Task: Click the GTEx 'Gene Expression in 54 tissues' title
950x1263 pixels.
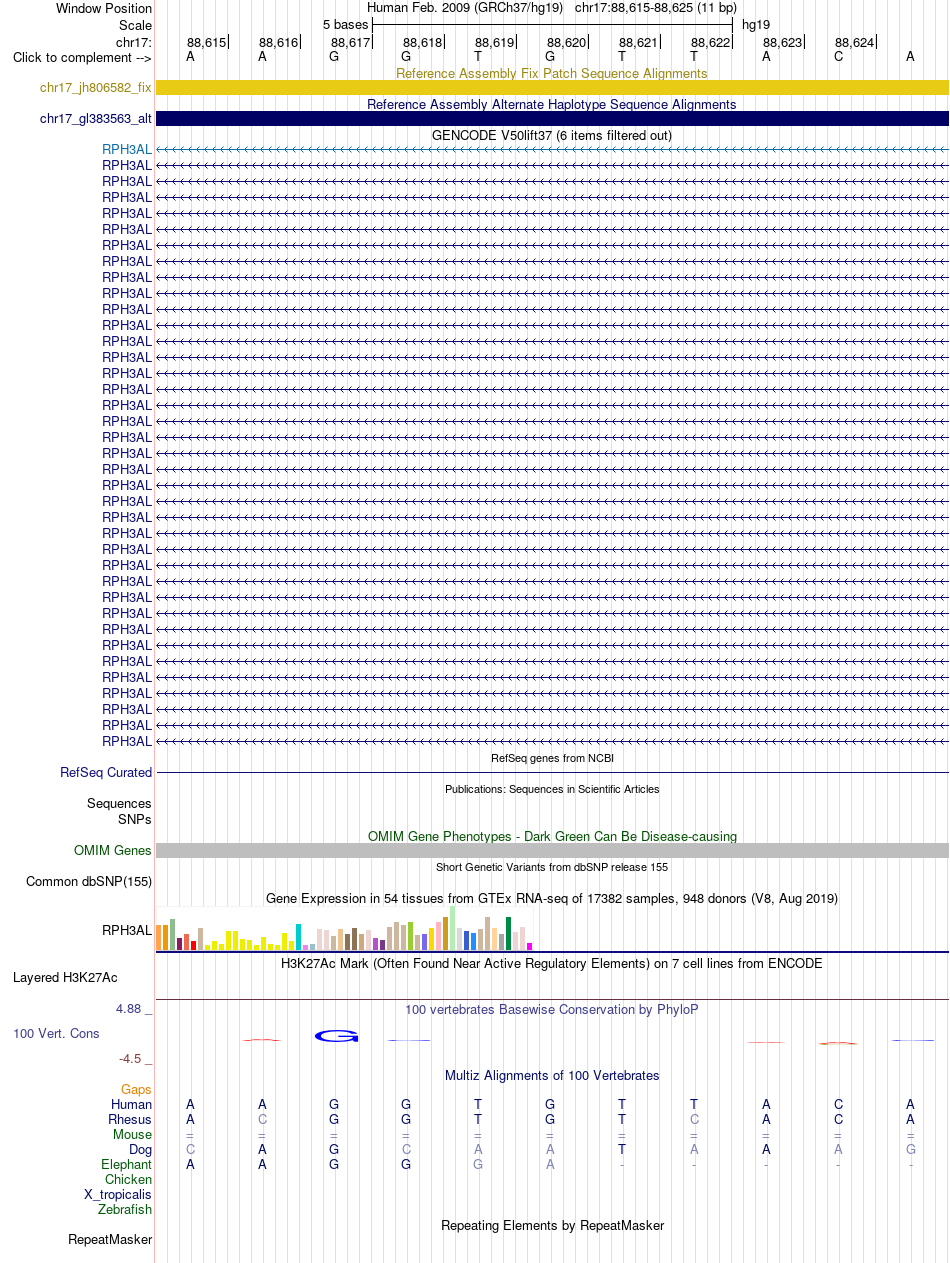Action: point(552,899)
